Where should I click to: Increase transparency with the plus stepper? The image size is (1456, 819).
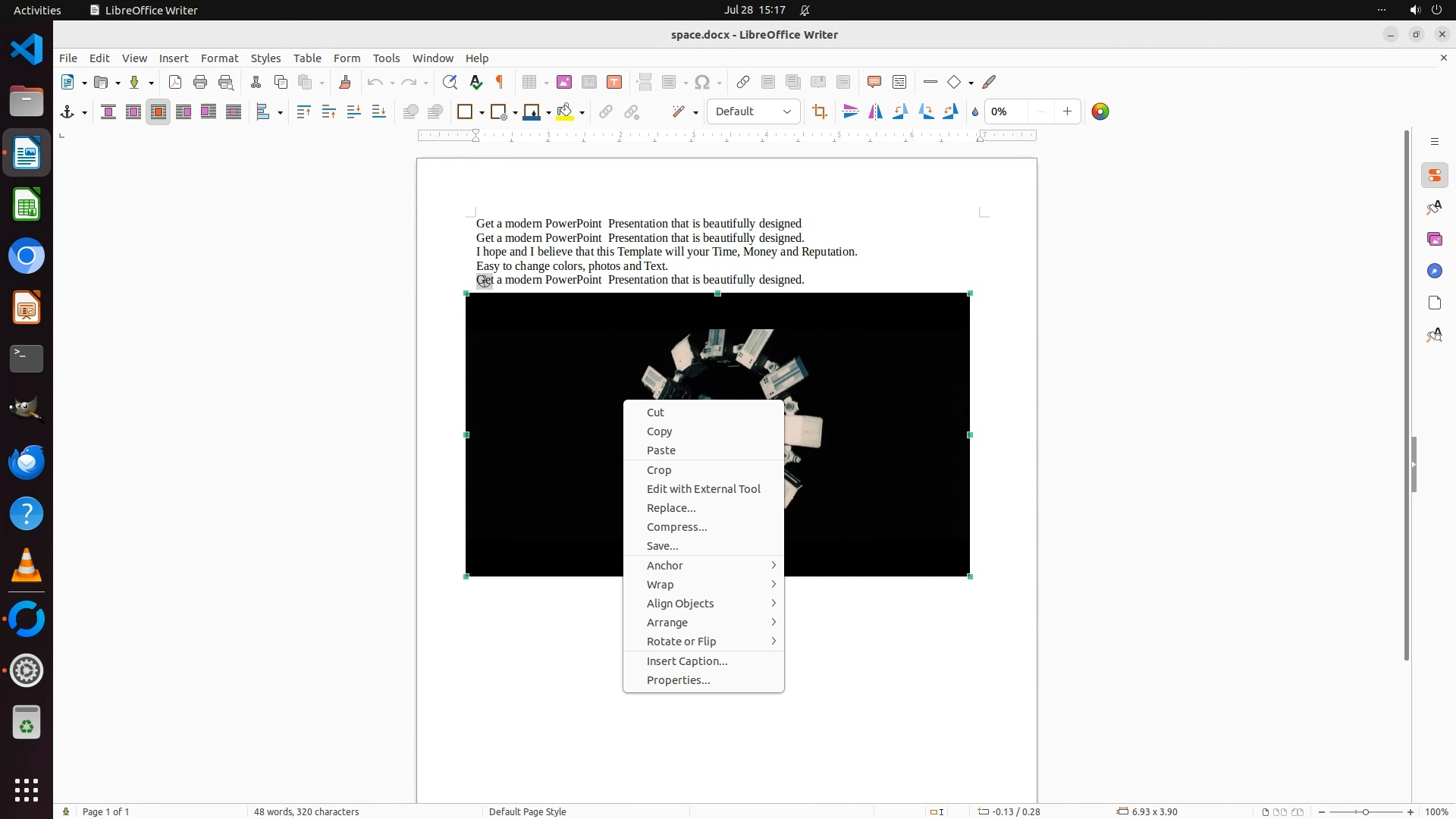(x=1067, y=112)
